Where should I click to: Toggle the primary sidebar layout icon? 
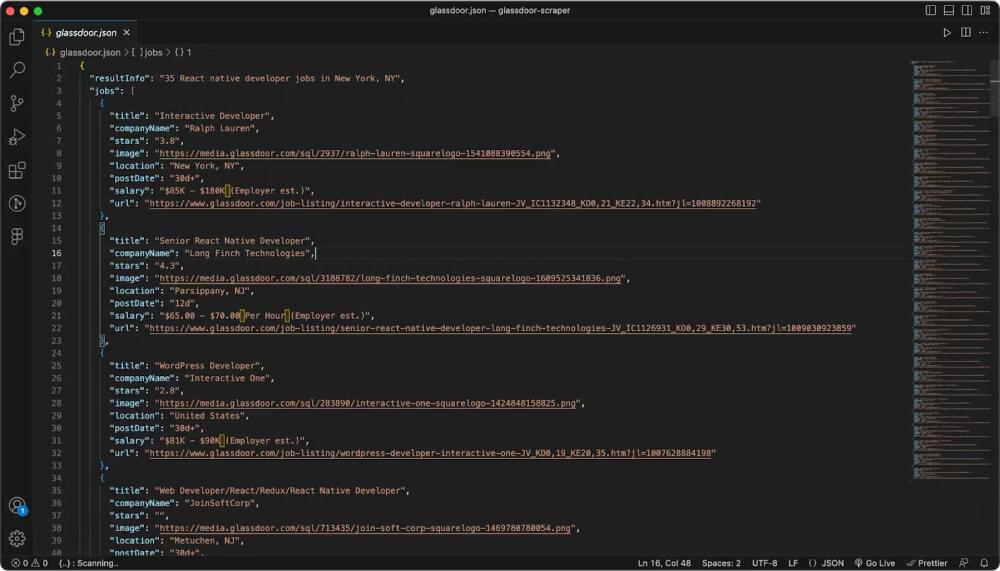click(x=930, y=10)
